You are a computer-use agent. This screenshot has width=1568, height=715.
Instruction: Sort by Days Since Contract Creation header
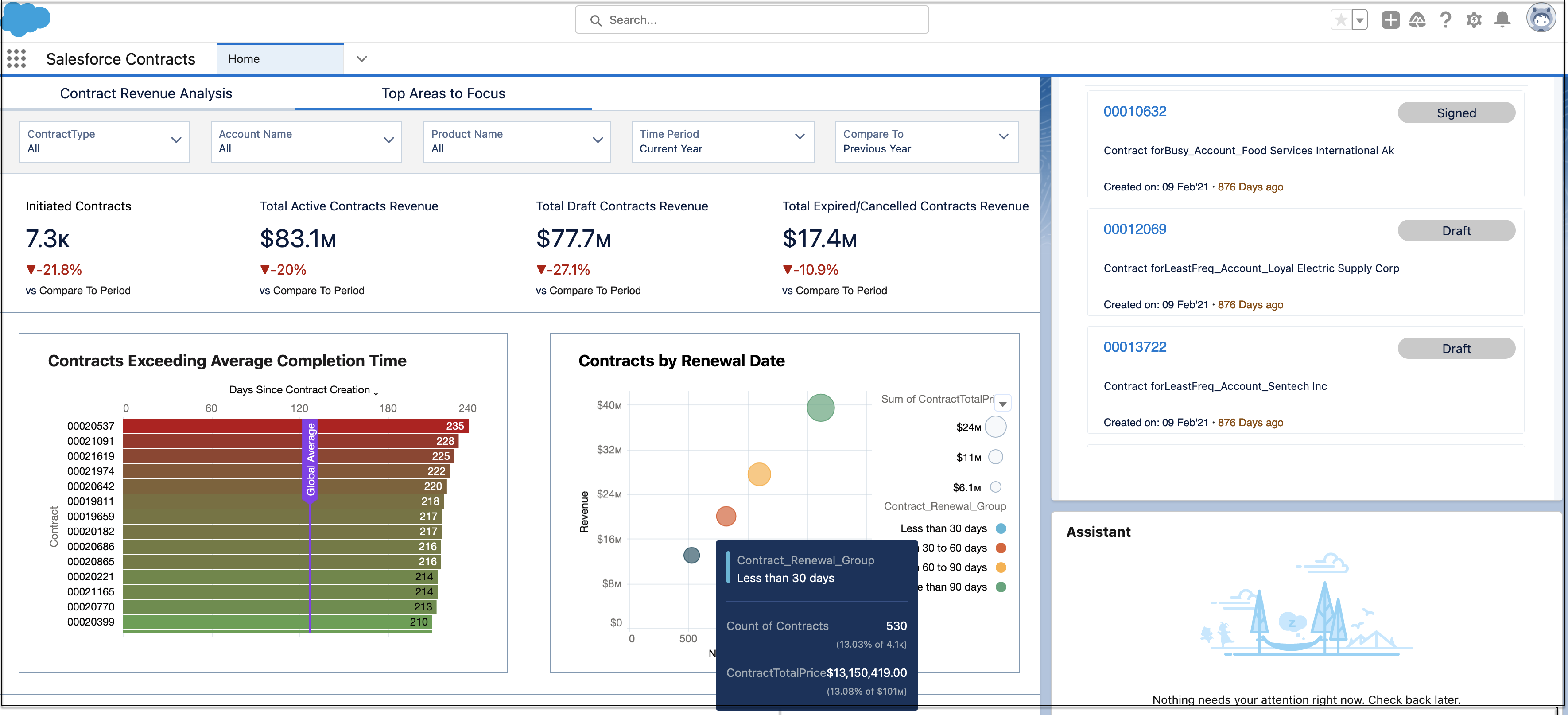point(304,390)
